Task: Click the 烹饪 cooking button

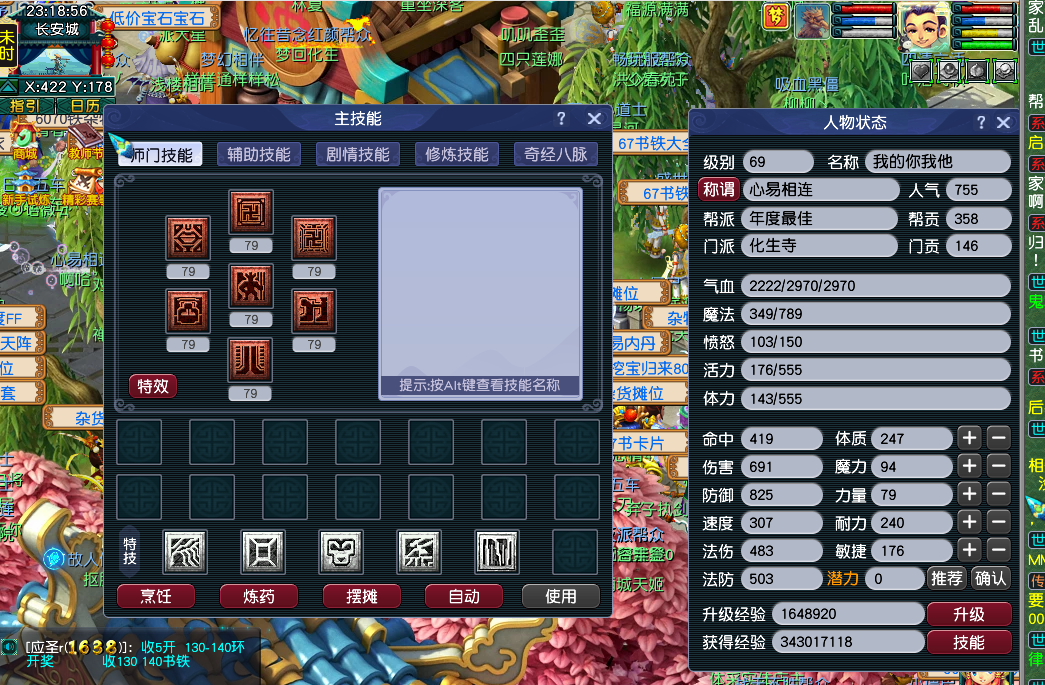Action: 156,596
